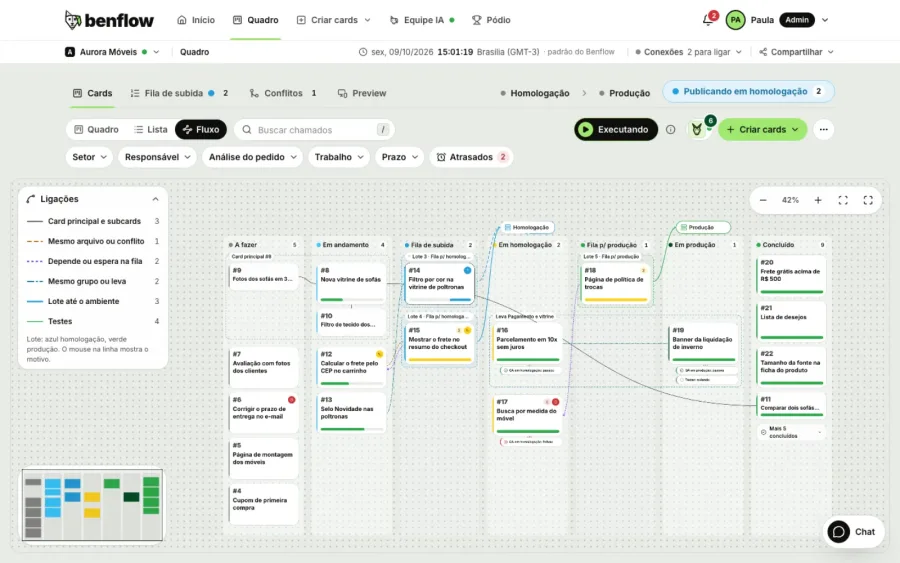Image resolution: width=900 pixels, height=563 pixels.
Task: Click the minimap overview thumbnail
Action: coord(92,505)
